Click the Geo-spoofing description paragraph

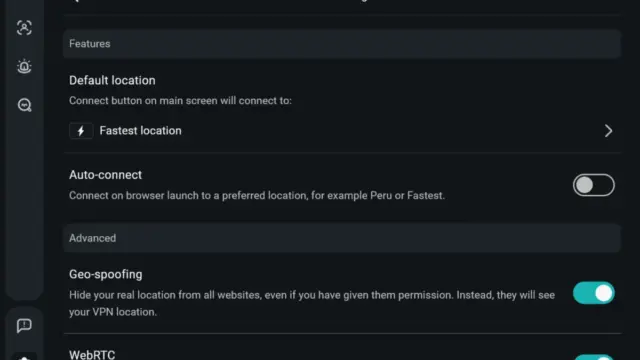[x=312, y=303]
